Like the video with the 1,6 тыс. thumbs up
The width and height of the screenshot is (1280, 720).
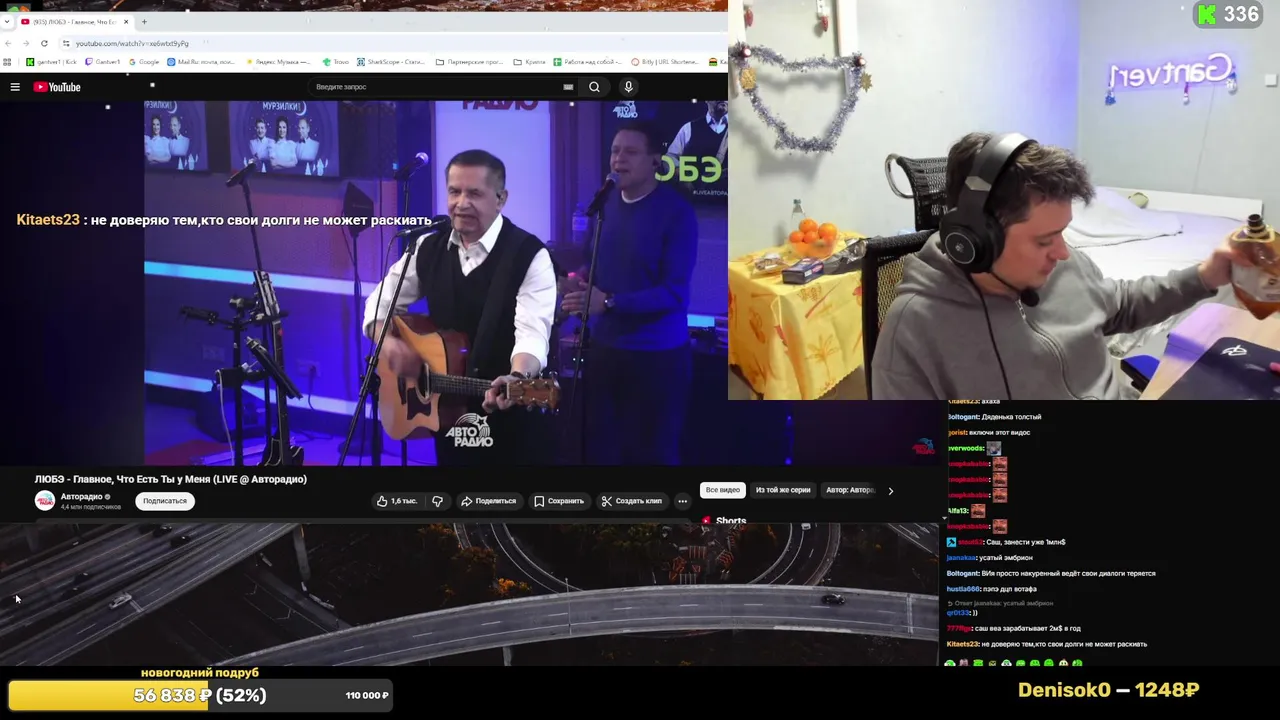tap(397, 501)
